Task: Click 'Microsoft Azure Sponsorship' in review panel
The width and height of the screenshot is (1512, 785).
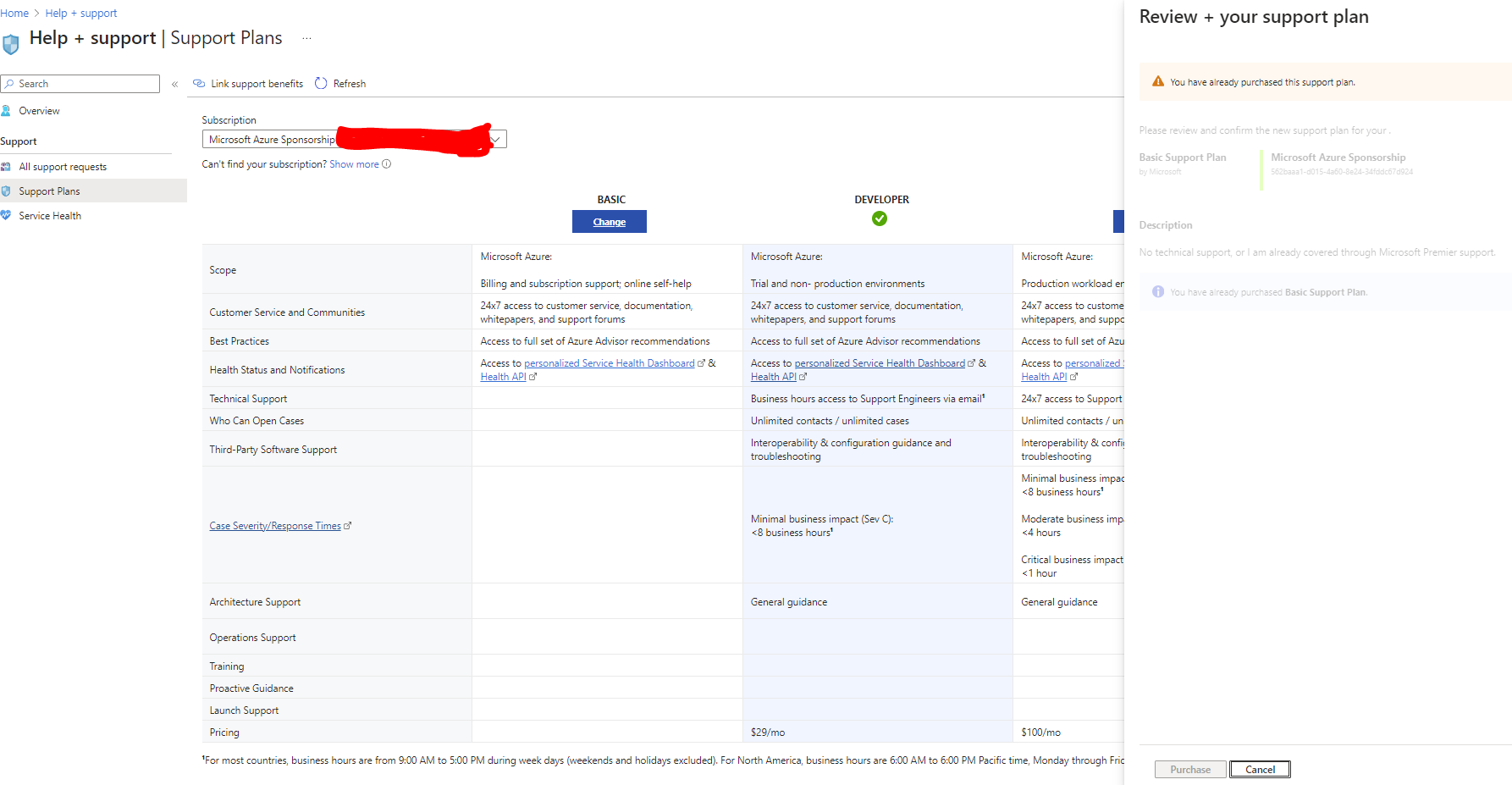Action: tap(1338, 158)
